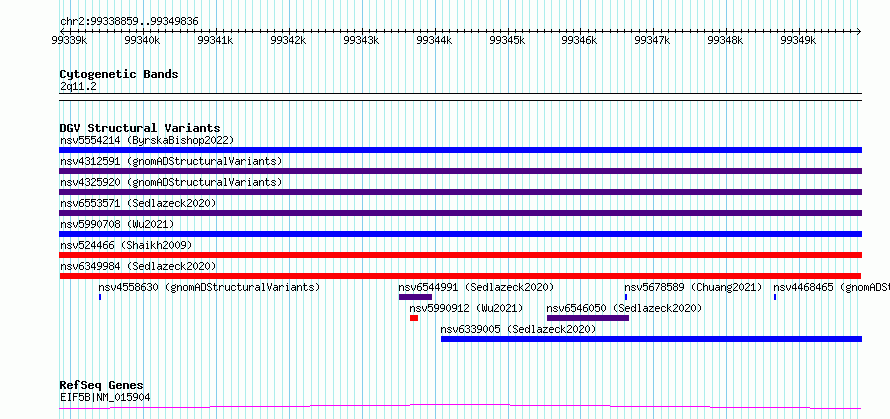The image size is (890, 419).
Task: Click the chr2:99338859..99349836 coordinate text
Action: click(x=129, y=22)
